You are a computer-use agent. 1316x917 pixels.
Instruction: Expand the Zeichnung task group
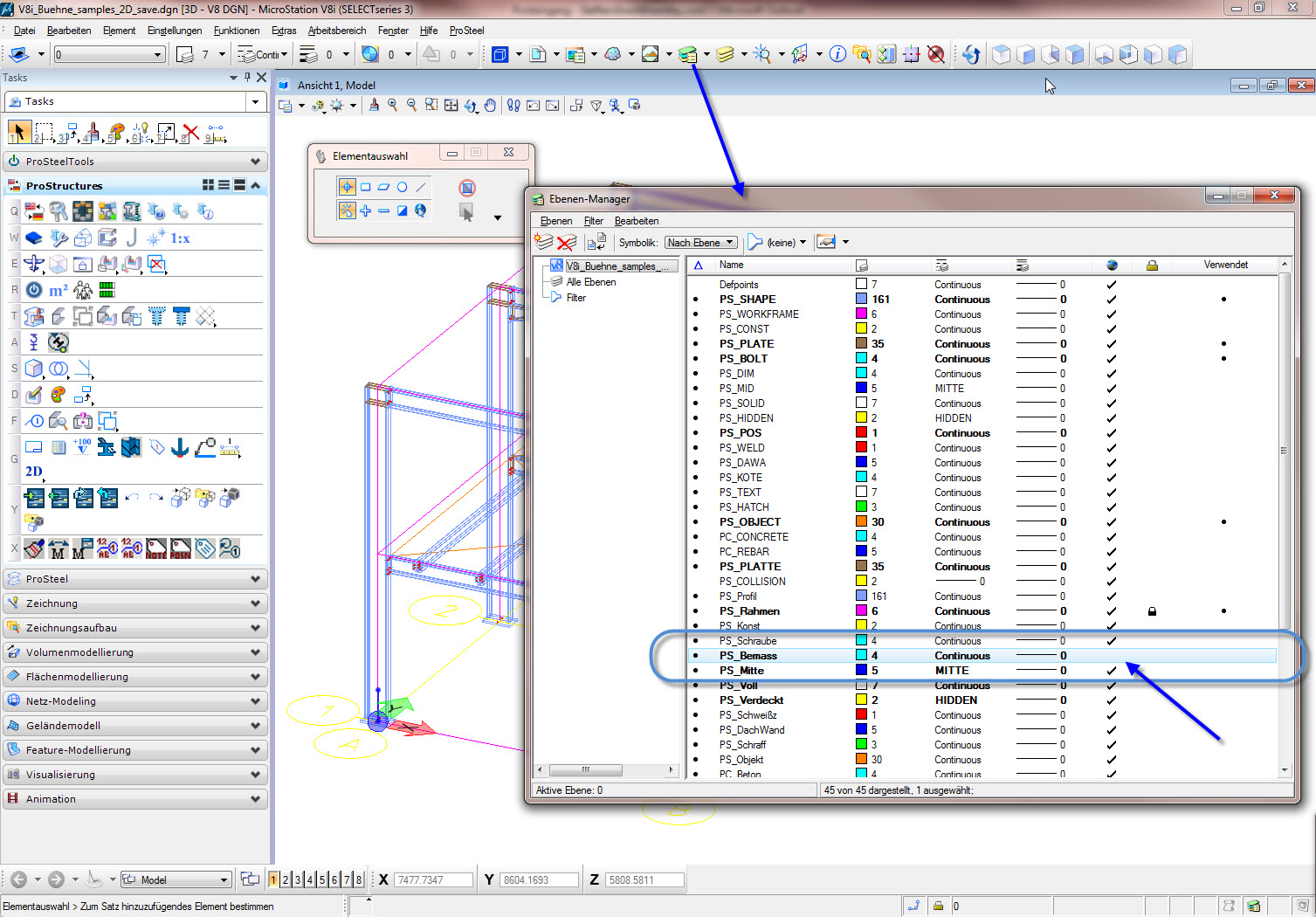point(135,603)
